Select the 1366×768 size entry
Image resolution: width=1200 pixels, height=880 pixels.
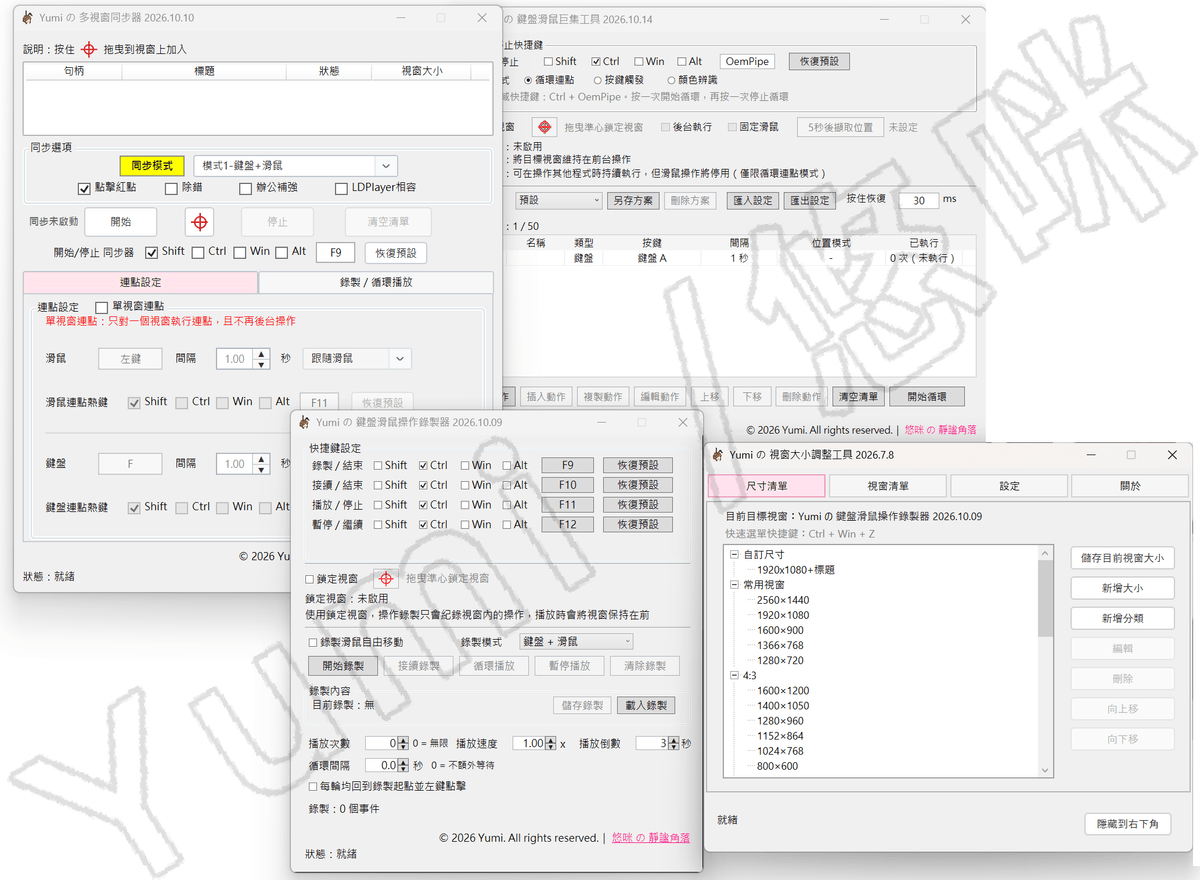(x=780, y=646)
